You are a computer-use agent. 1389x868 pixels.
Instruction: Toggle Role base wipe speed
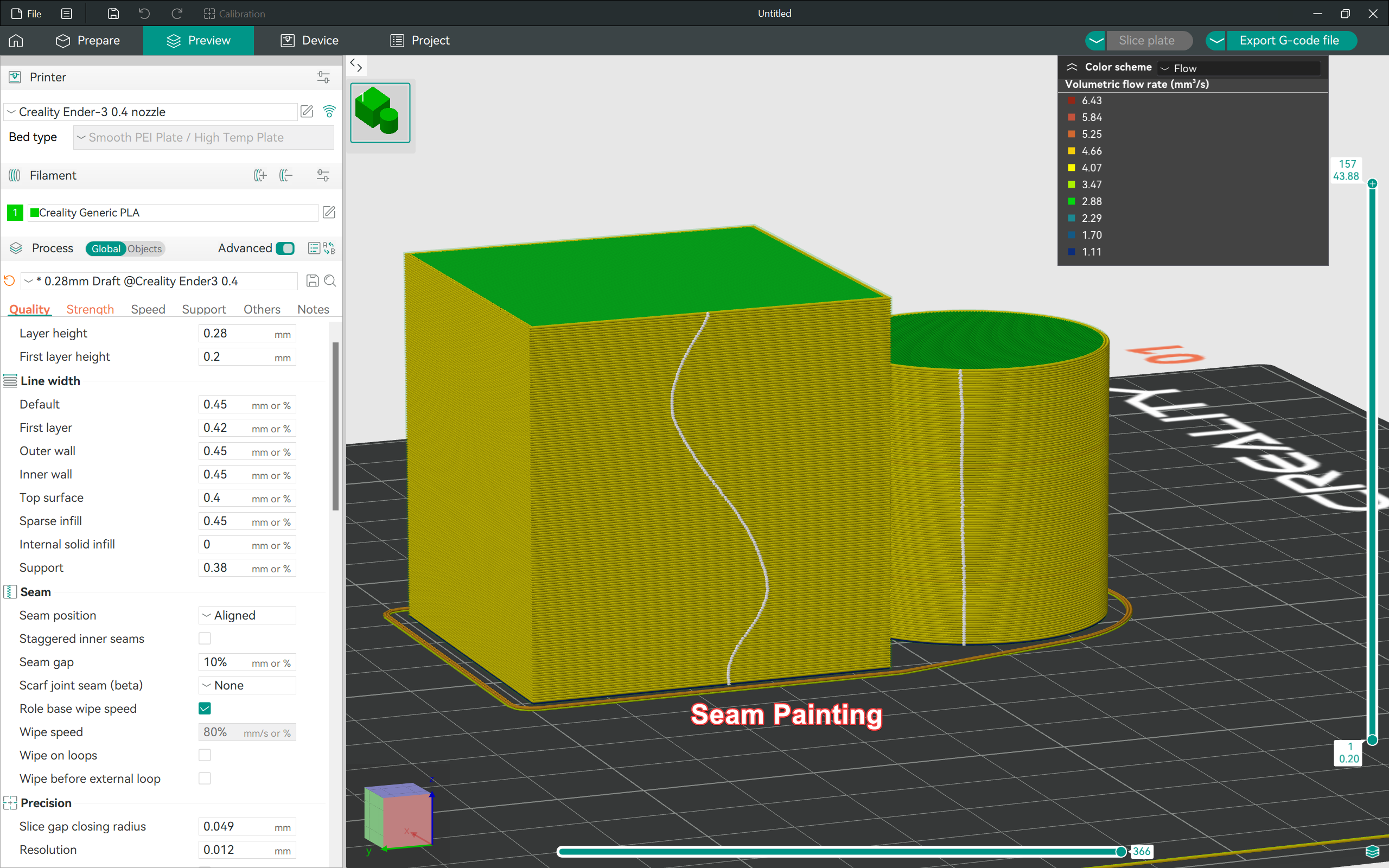[x=204, y=708]
